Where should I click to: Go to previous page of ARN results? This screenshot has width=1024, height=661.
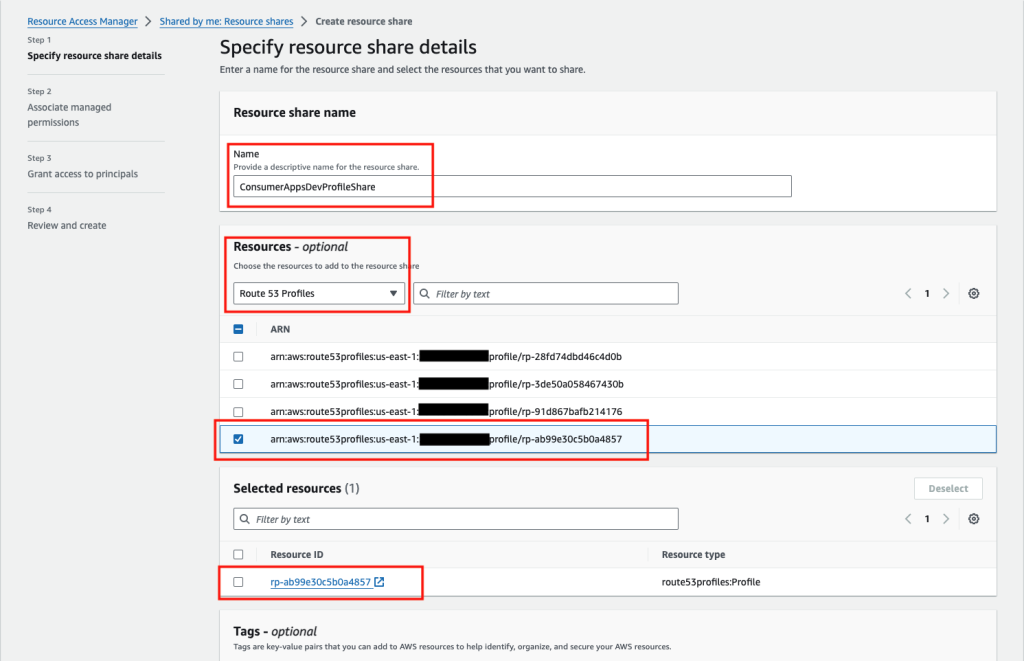[908, 293]
